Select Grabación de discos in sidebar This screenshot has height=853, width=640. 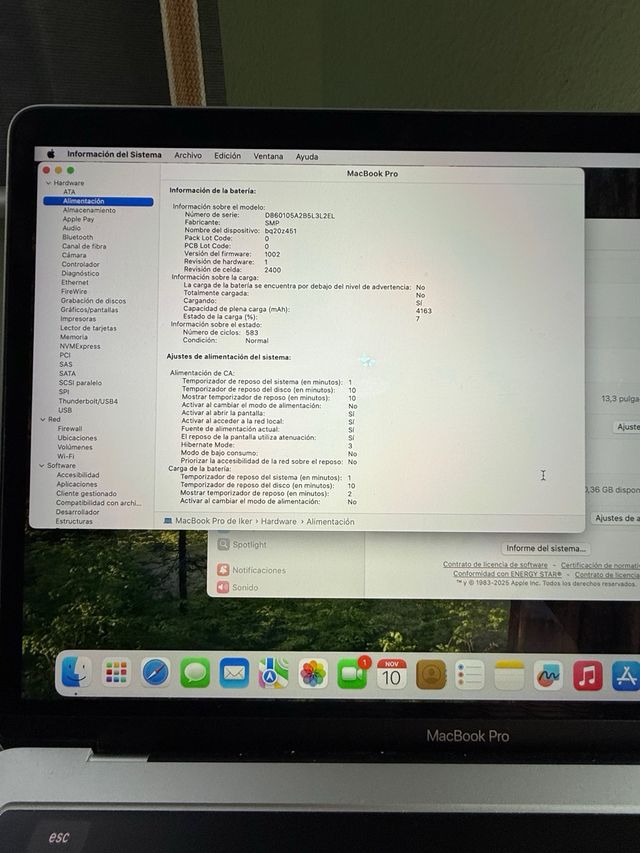93,301
